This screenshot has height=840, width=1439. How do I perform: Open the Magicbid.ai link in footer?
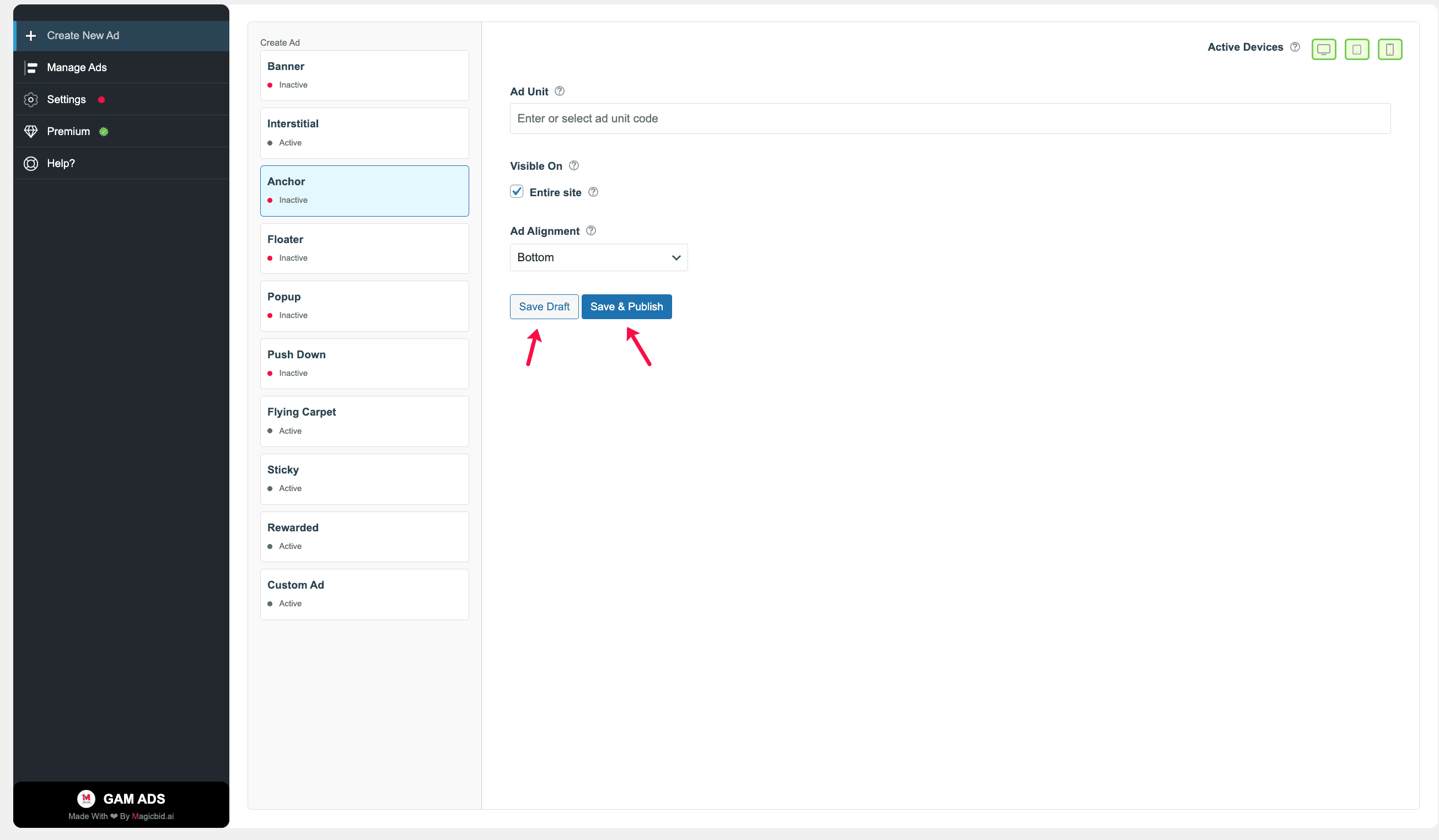click(153, 816)
